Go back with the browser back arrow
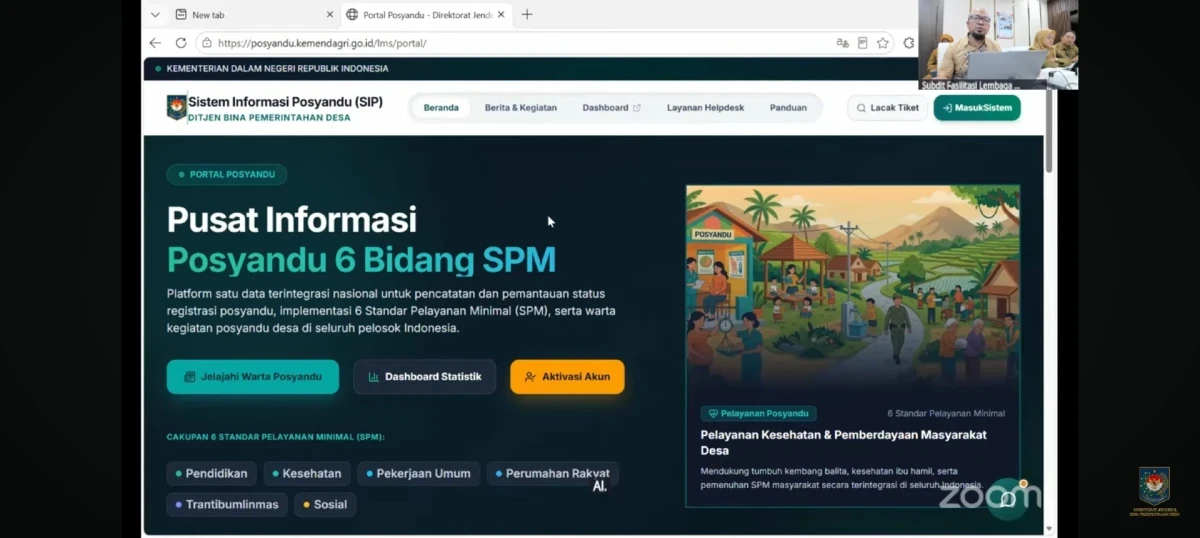This screenshot has width=1200, height=538. click(155, 43)
